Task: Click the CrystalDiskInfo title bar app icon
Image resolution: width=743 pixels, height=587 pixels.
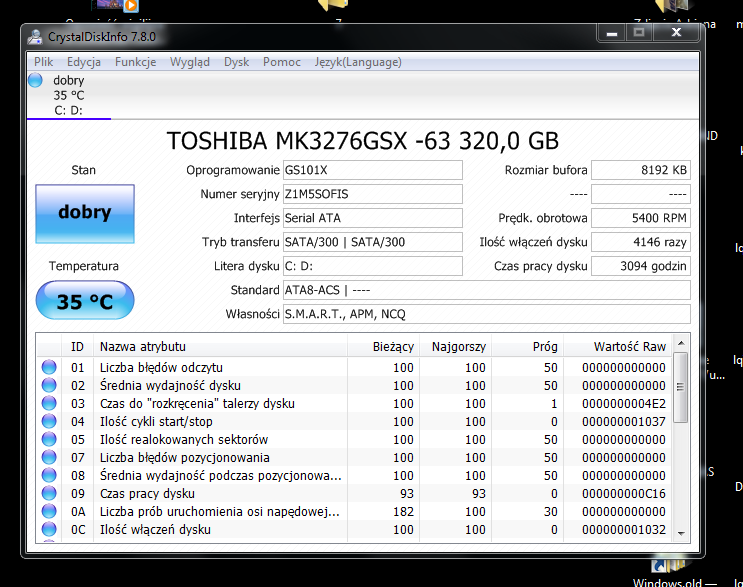Action: pyautogui.click(x=35, y=37)
